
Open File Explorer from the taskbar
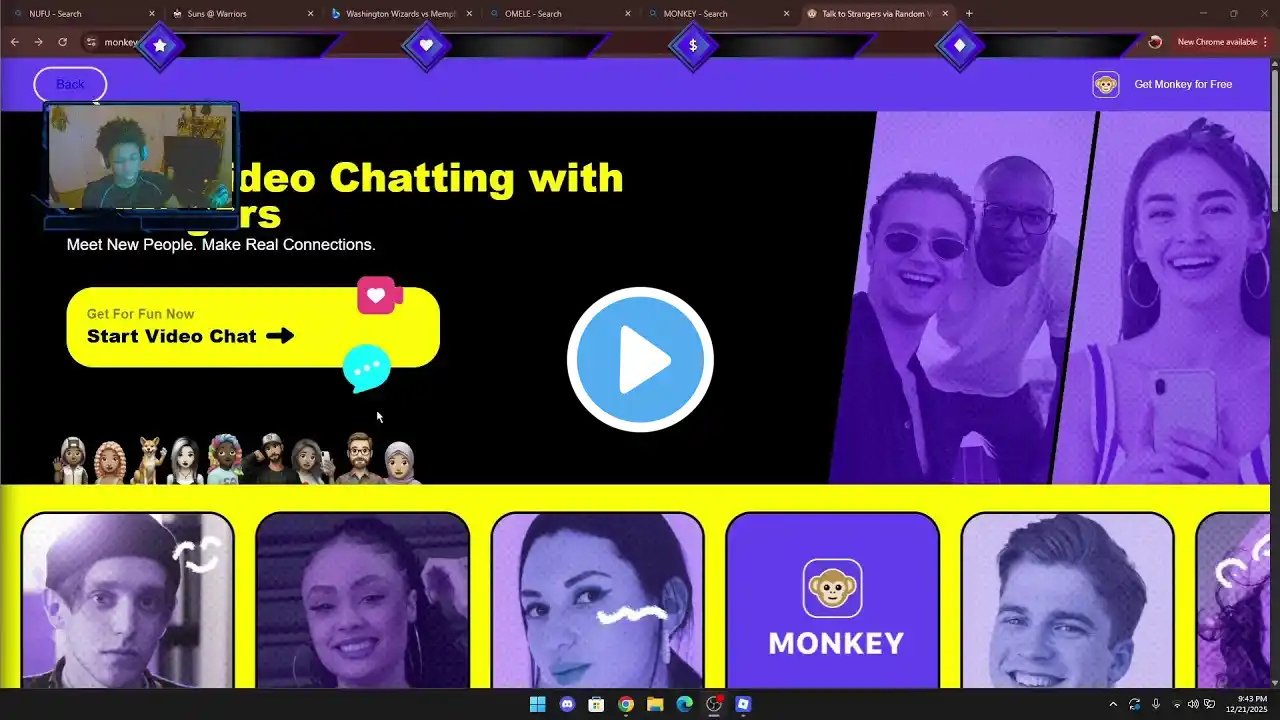pyautogui.click(x=655, y=704)
